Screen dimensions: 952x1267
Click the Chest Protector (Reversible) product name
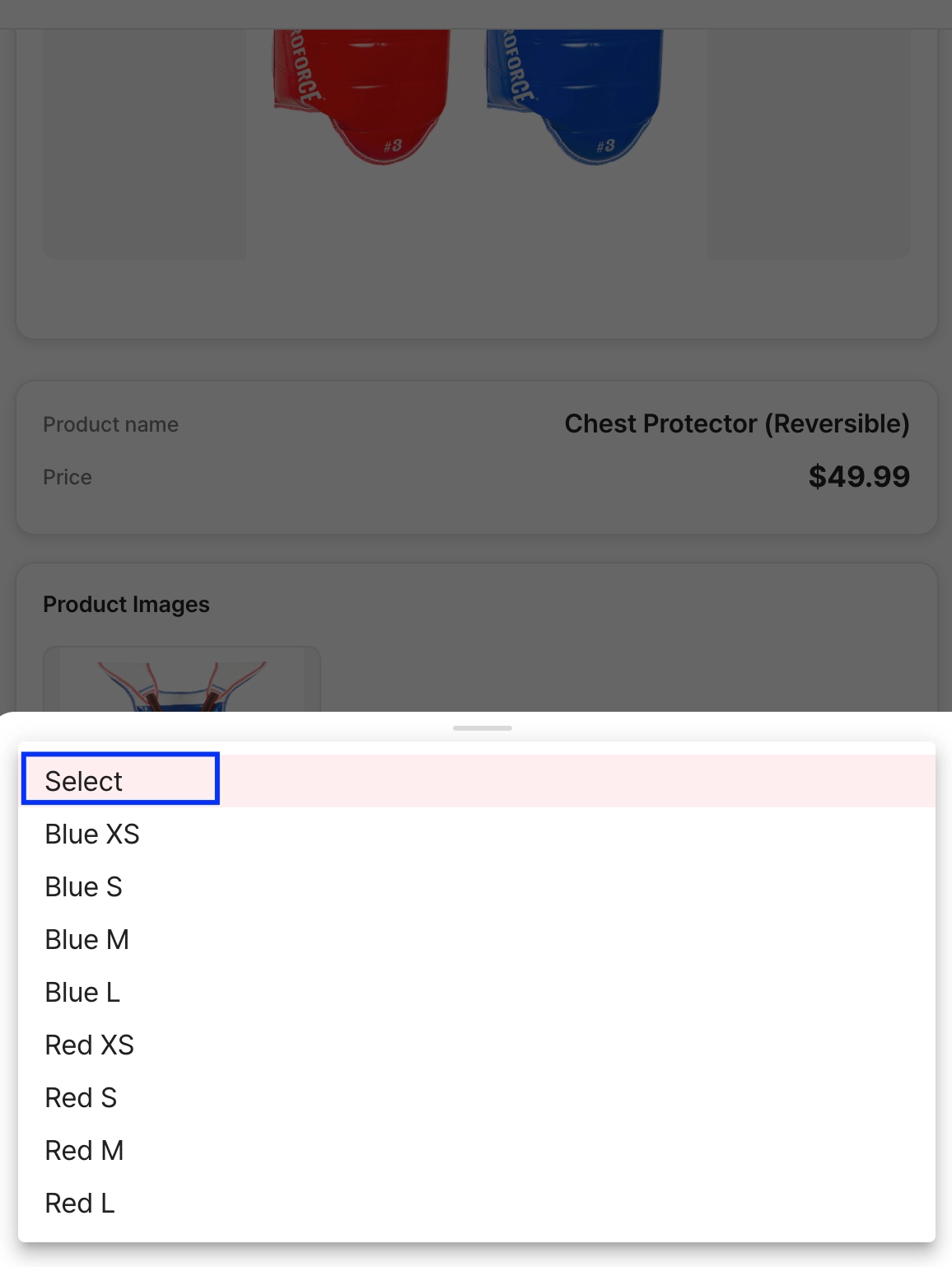point(736,423)
